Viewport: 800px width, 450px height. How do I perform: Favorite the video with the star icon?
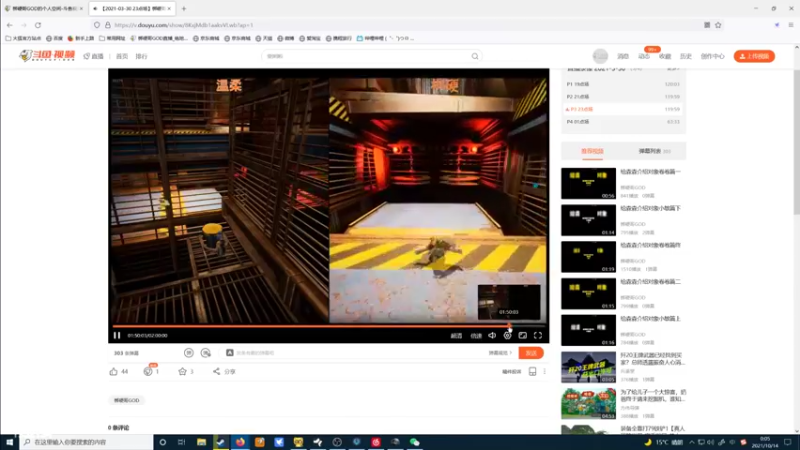pos(182,371)
